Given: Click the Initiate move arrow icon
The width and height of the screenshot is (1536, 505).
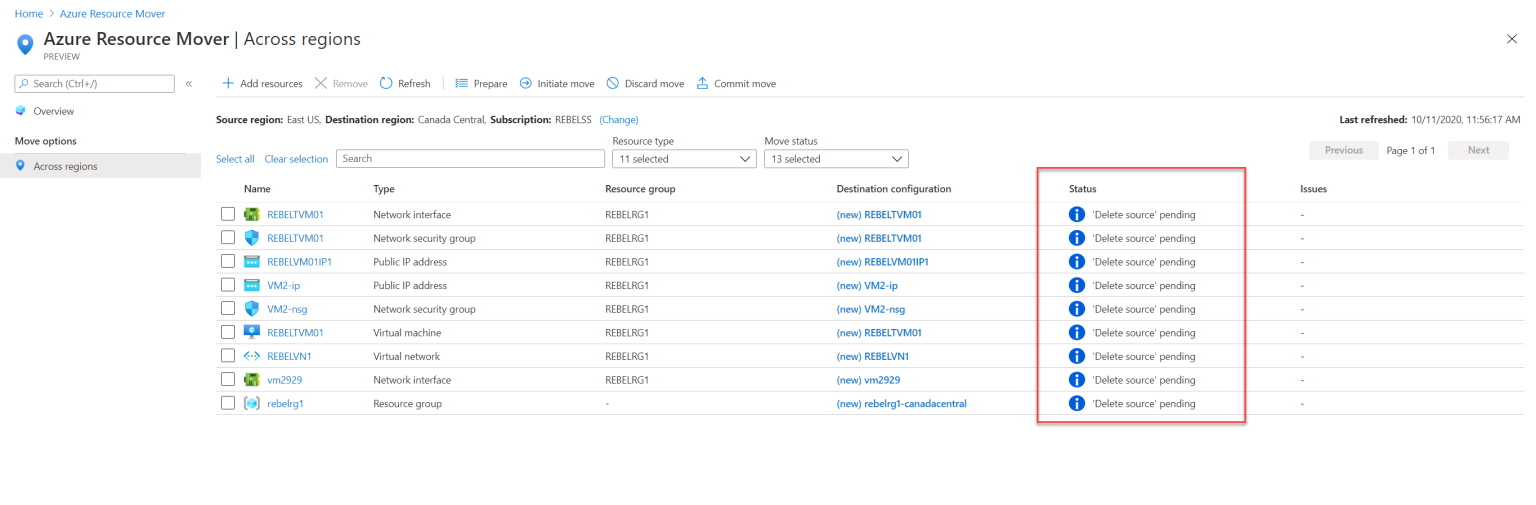Looking at the screenshot, I should click(x=526, y=84).
